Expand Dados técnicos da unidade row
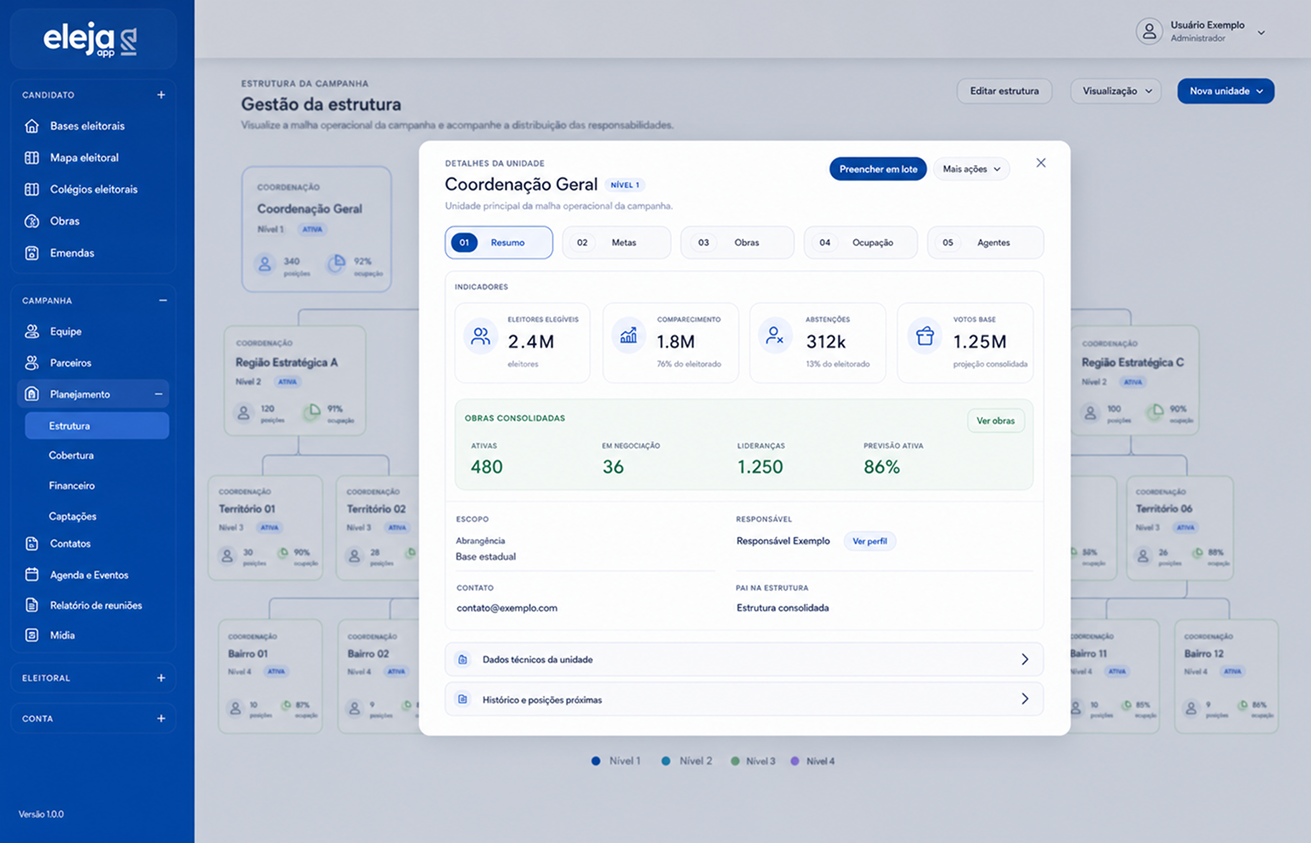Viewport: 1311px width, 843px height. 744,659
